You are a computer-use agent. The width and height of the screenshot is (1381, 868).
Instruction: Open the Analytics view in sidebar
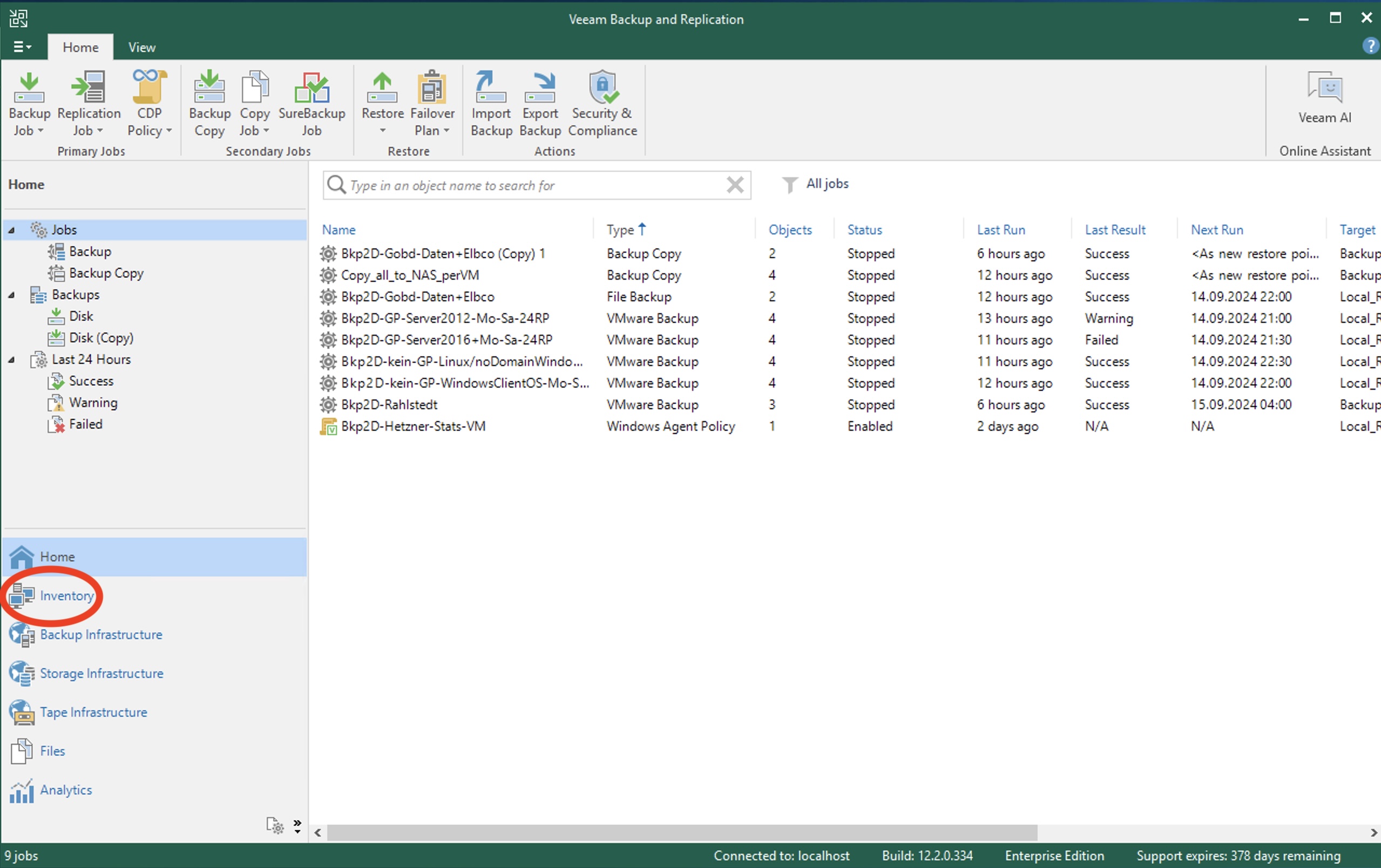pos(65,790)
